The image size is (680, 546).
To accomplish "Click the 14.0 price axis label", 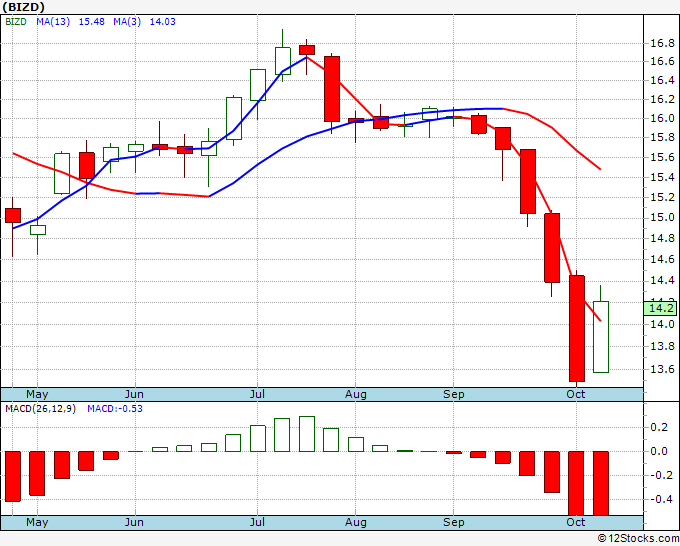I will pyautogui.click(x=662, y=324).
